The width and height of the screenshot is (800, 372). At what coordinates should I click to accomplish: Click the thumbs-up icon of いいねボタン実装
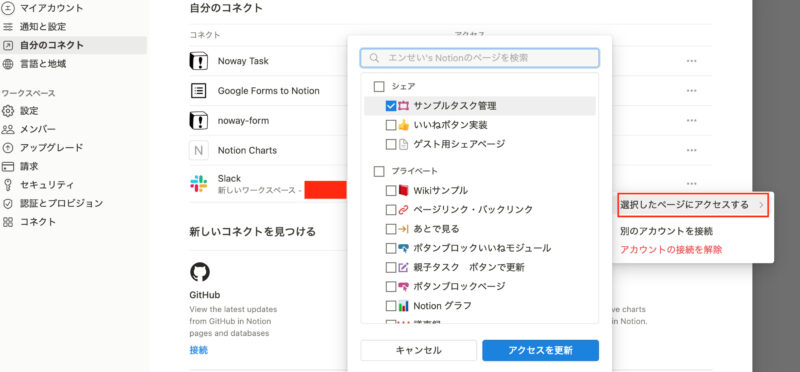pyautogui.click(x=404, y=125)
